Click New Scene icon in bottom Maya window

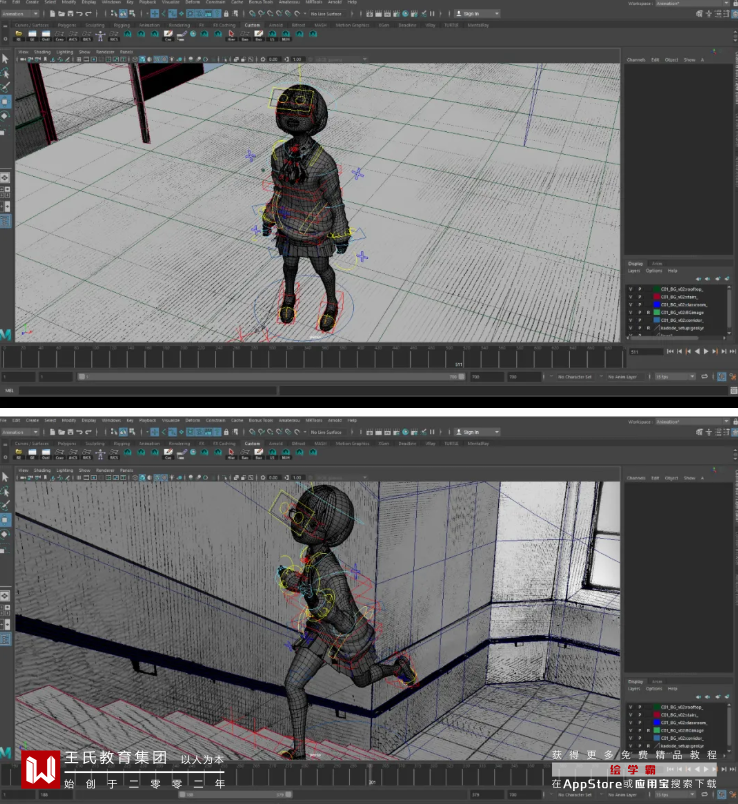click(x=52, y=432)
